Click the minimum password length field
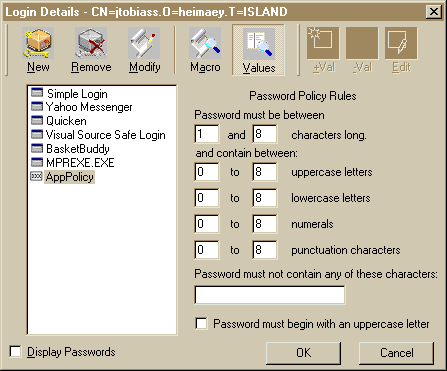 click(x=207, y=134)
